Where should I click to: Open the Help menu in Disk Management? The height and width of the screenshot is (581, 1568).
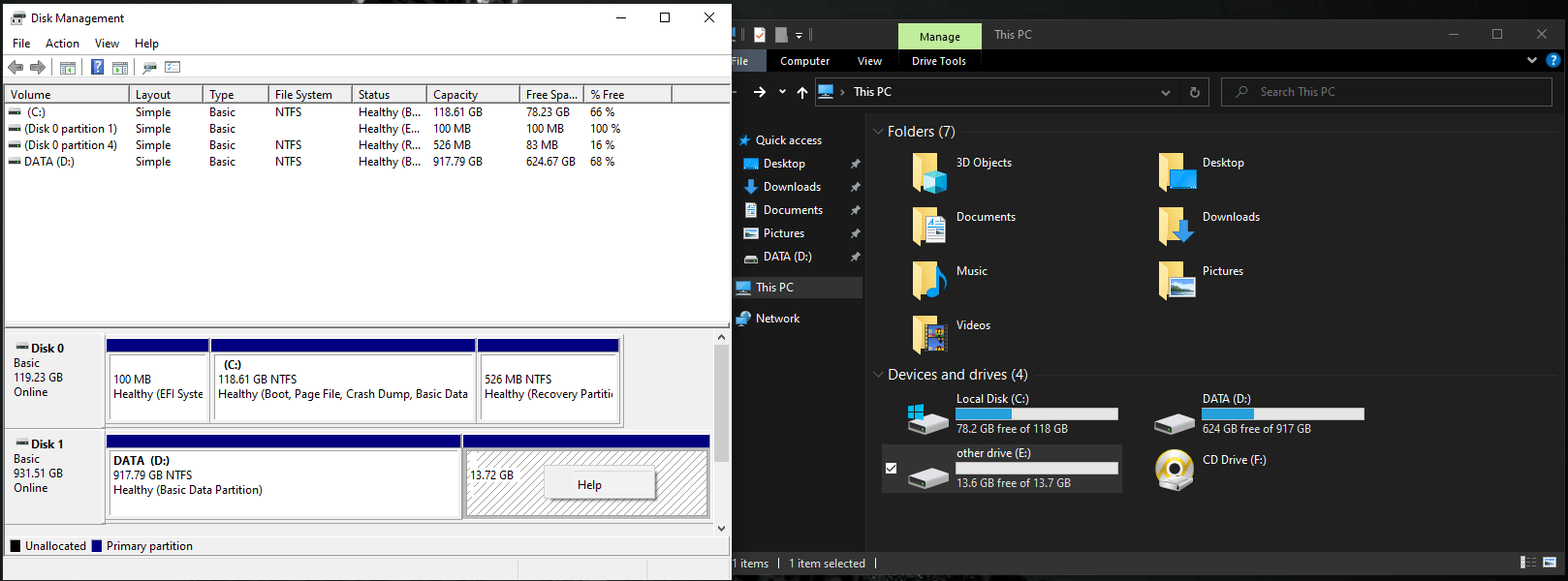tap(146, 44)
